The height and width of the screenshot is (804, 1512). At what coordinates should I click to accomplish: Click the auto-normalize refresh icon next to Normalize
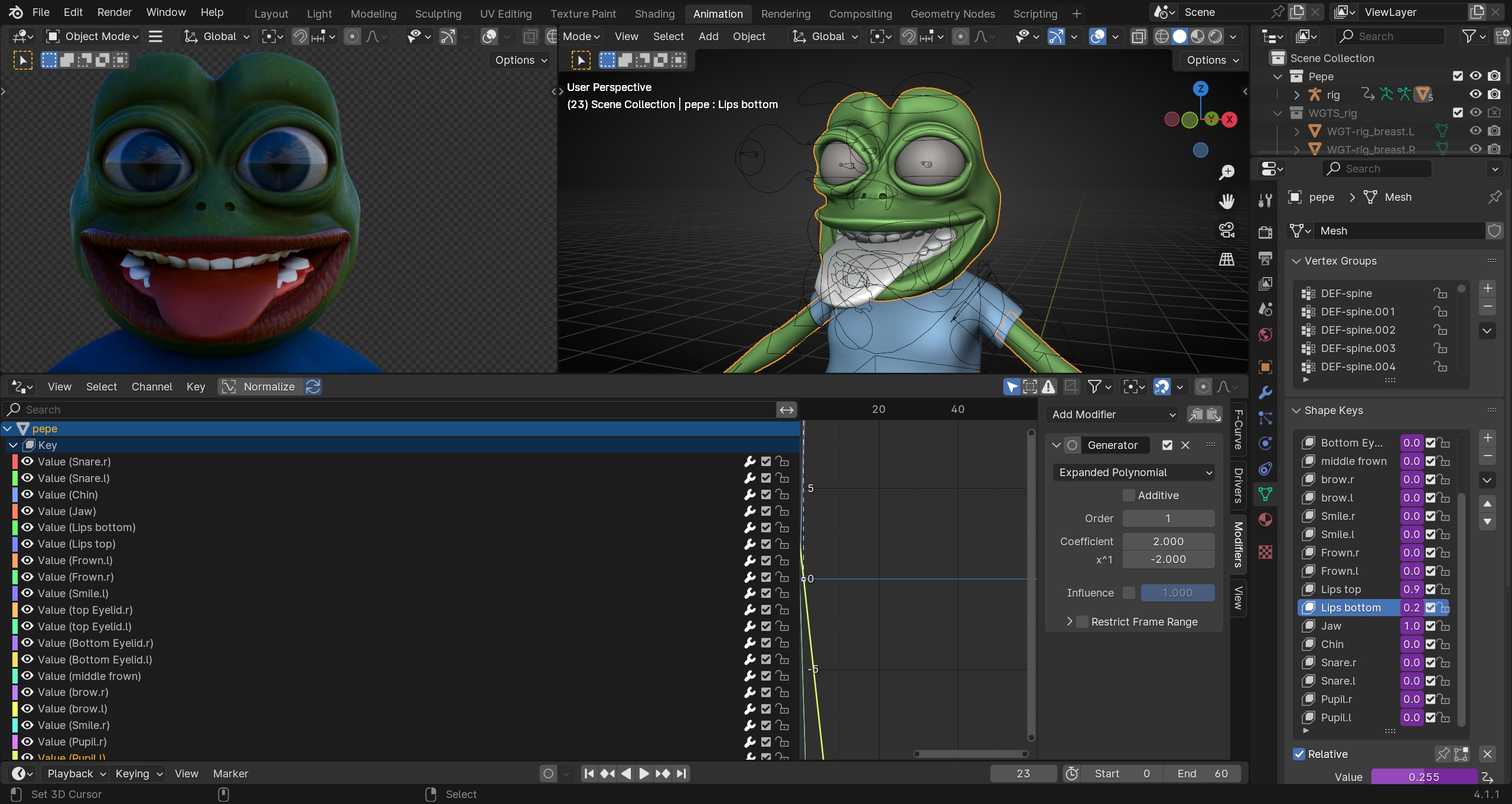[313, 387]
